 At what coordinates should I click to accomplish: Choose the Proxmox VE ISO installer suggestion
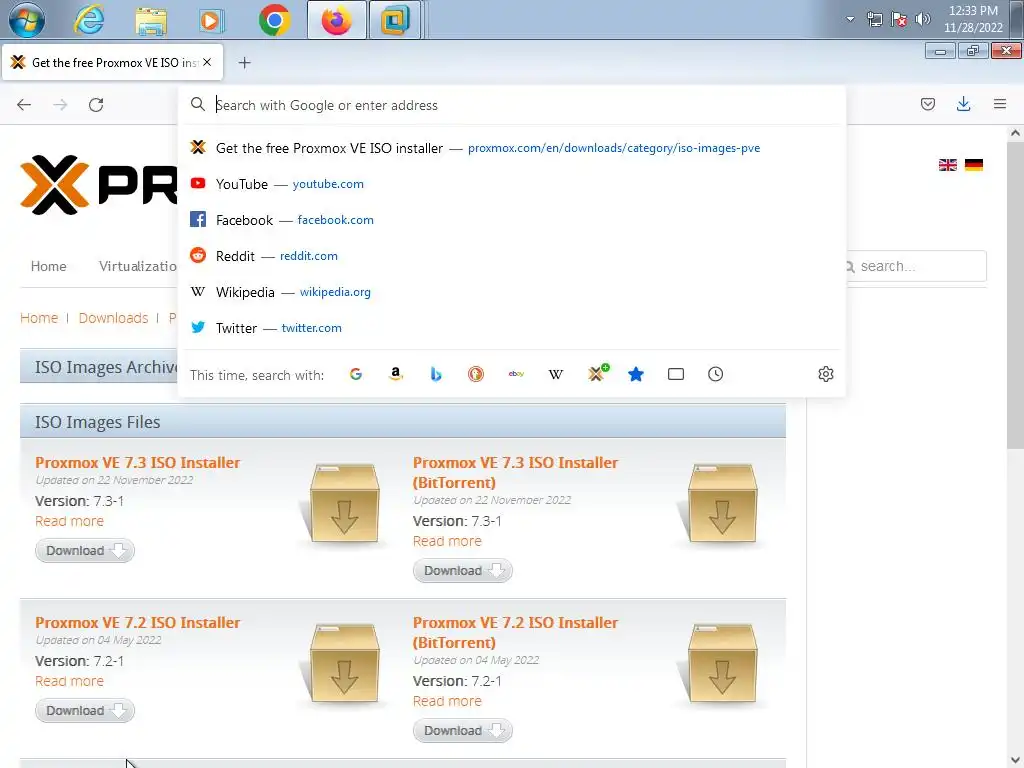coord(511,148)
